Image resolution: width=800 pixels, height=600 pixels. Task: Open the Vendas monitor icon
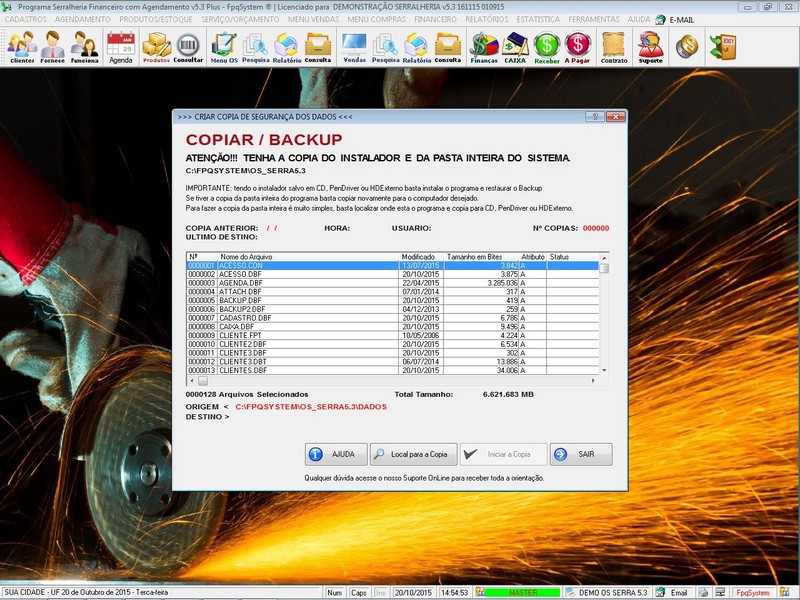[355, 47]
